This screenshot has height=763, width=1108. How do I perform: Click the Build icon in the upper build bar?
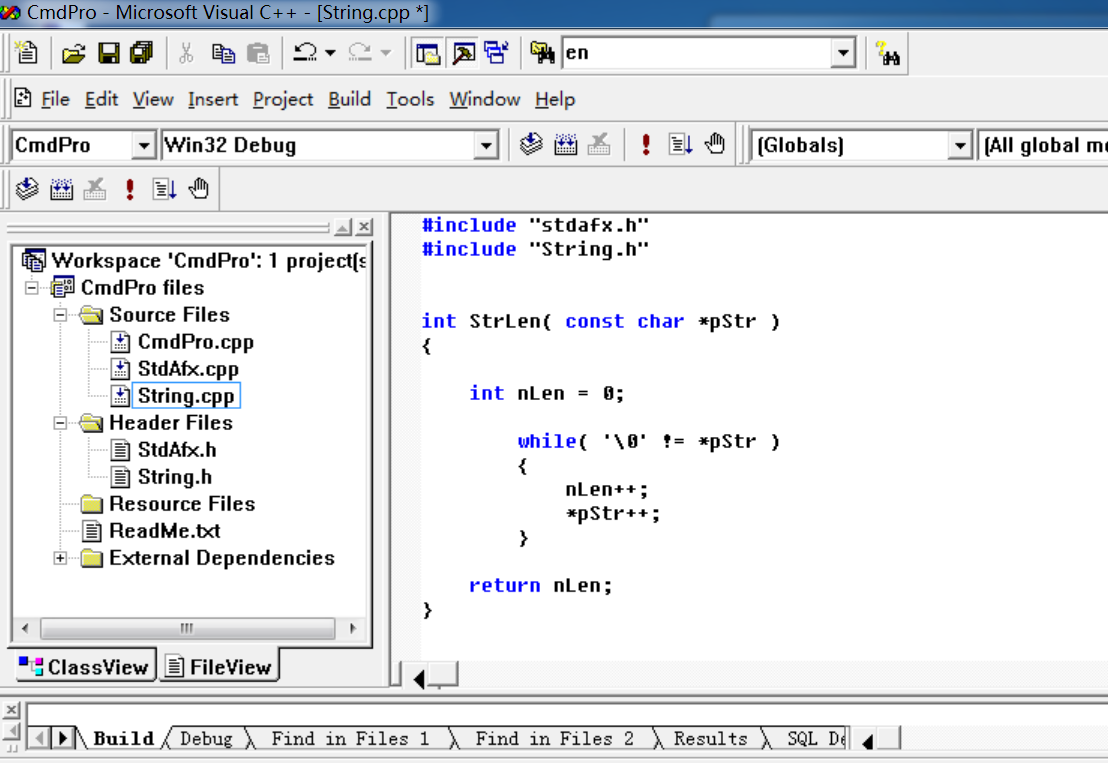565,145
